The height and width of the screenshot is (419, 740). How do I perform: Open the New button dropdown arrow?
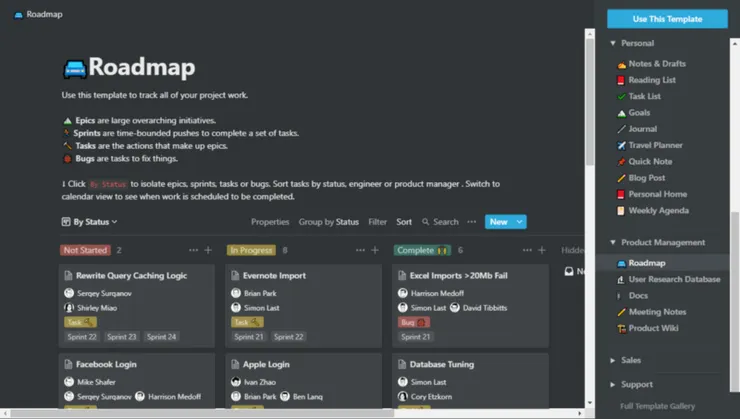(x=519, y=222)
